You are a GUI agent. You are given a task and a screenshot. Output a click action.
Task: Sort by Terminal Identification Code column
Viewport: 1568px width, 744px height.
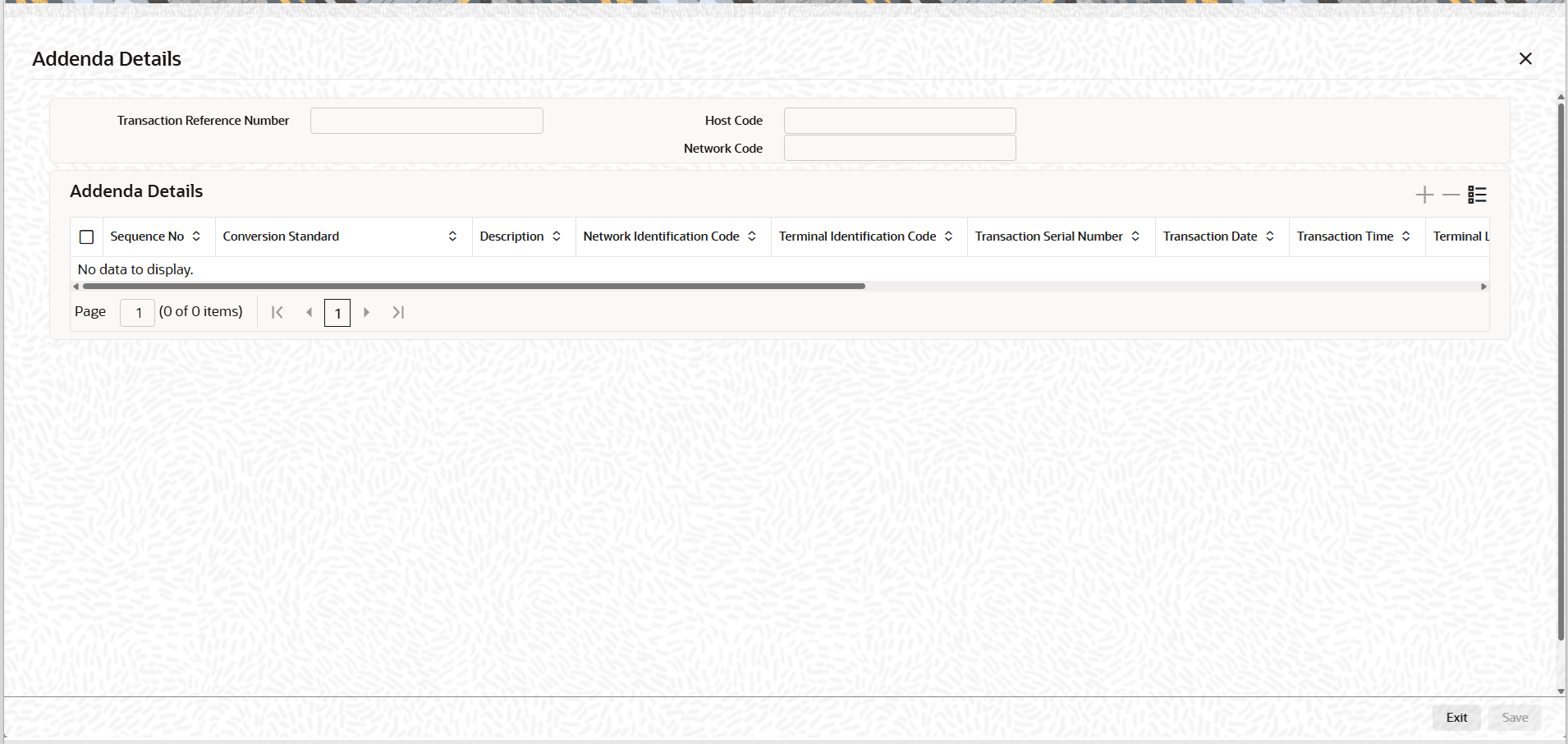pyautogui.click(x=948, y=237)
